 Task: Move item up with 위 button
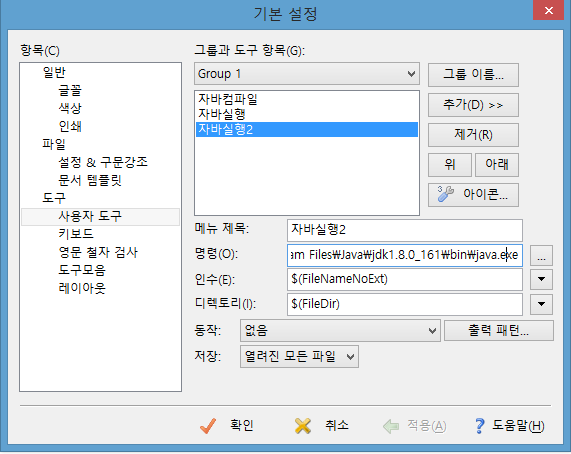[x=450, y=165]
